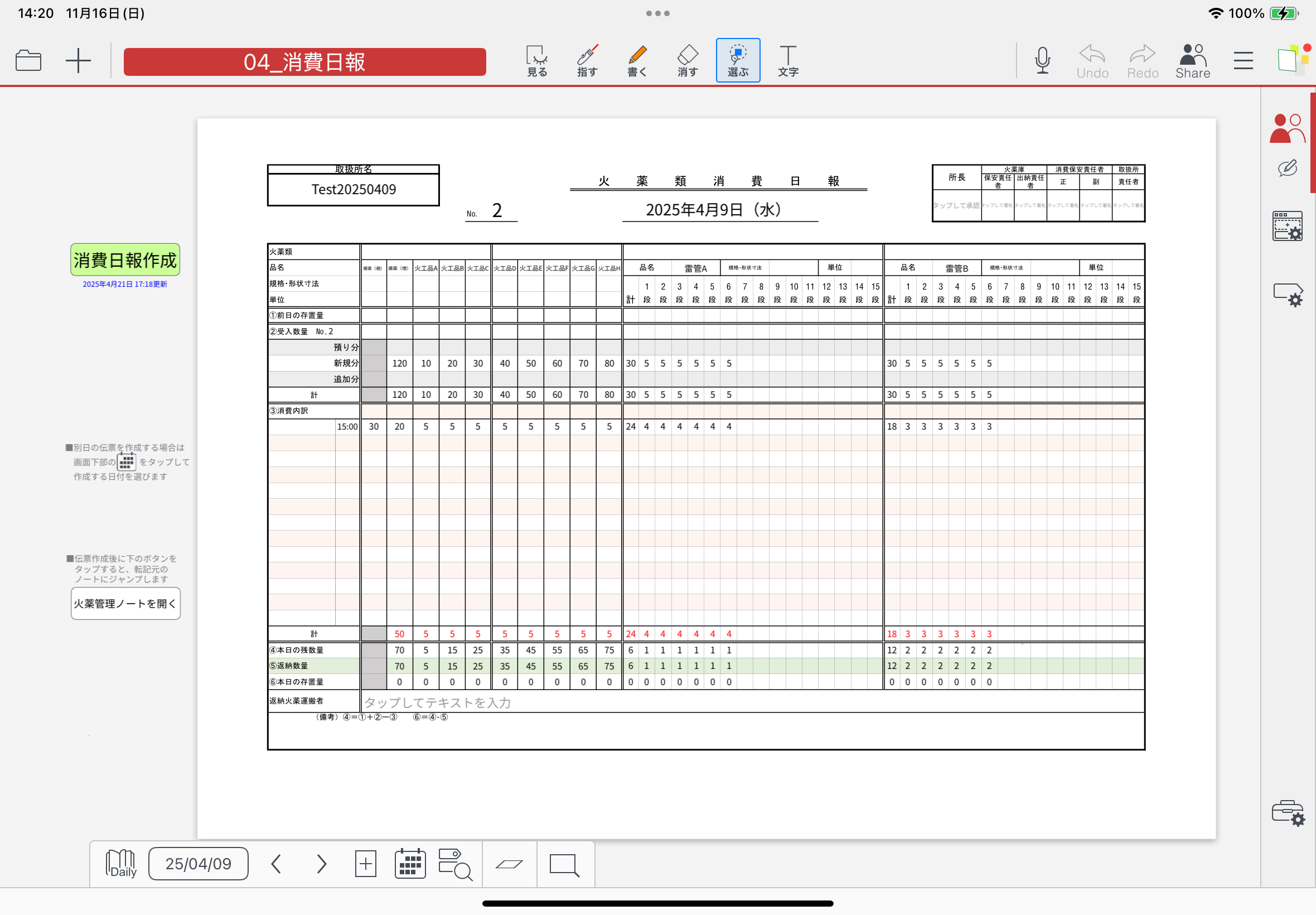This screenshot has height=915, width=1316.
Task: Open the folder notes list
Action: click(x=28, y=60)
